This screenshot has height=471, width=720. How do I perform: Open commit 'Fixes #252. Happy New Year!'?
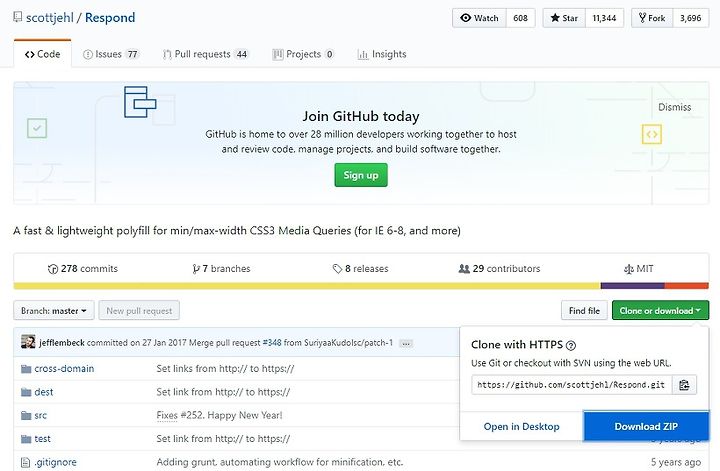click(219, 415)
